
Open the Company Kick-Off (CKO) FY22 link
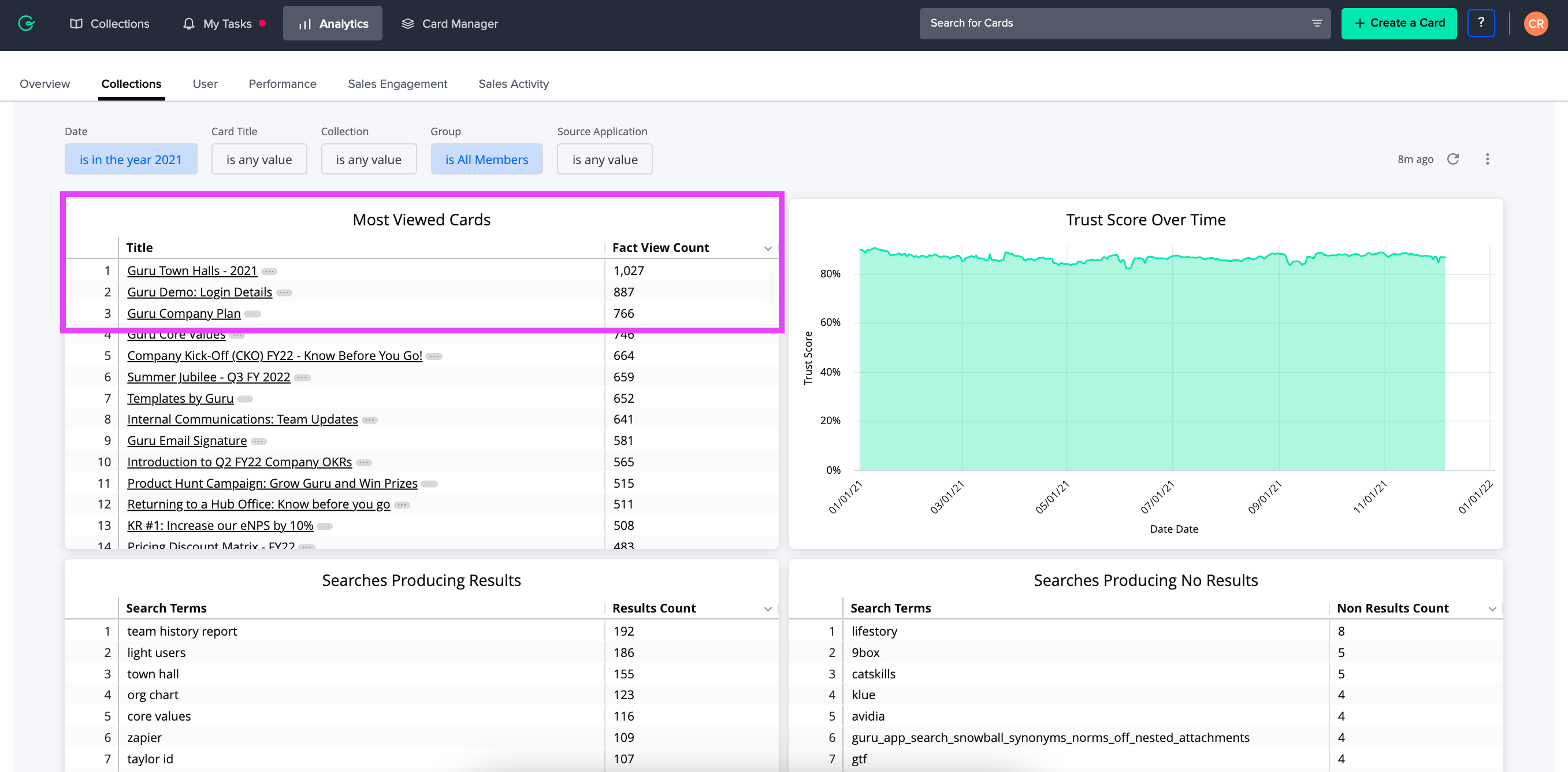click(274, 355)
